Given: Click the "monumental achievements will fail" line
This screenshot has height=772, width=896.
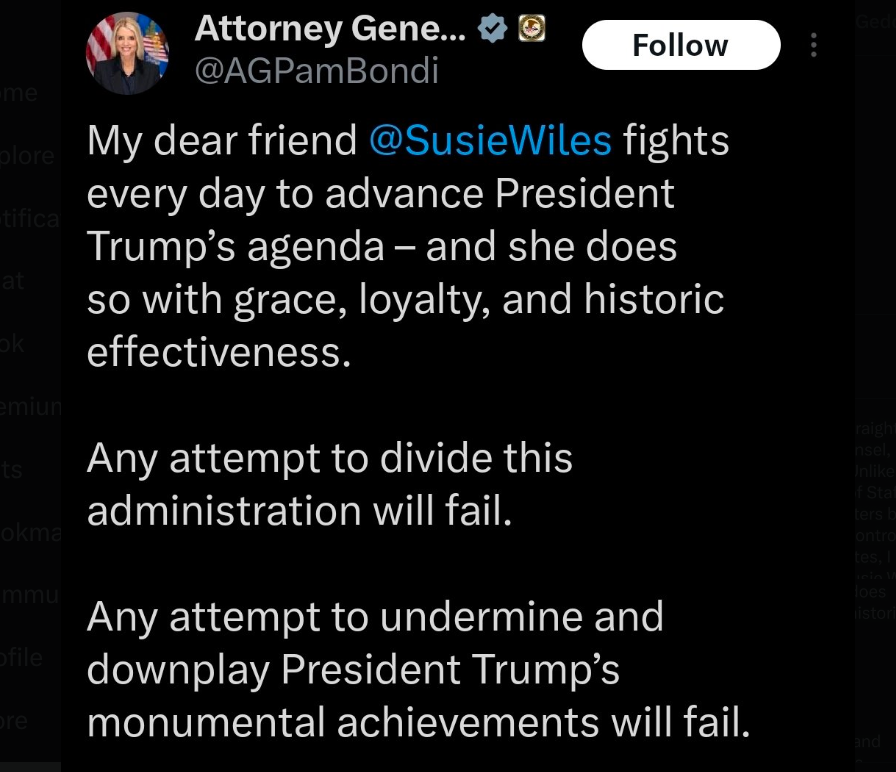Looking at the screenshot, I should click(418, 721).
